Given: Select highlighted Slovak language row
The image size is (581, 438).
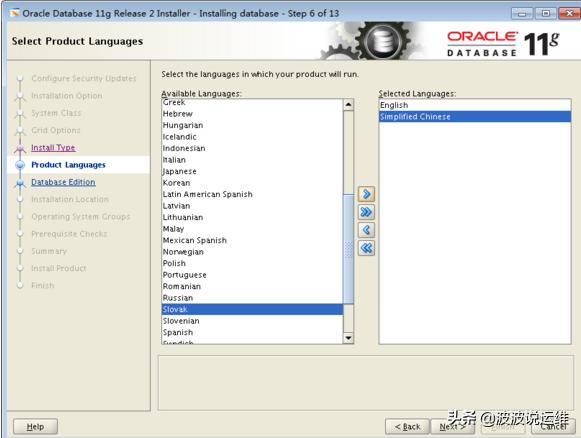Looking at the screenshot, I should (x=252, y=309).
